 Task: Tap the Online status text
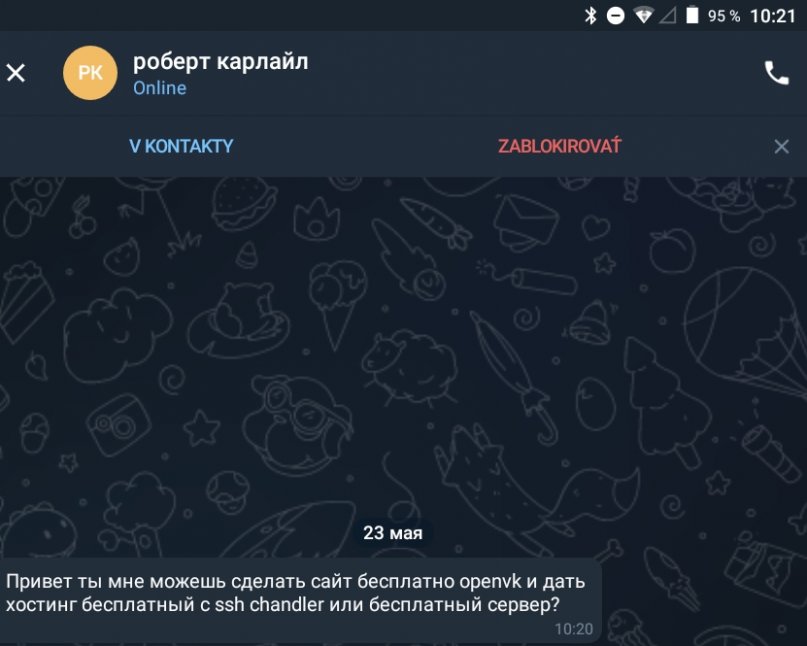pos(160,88)
